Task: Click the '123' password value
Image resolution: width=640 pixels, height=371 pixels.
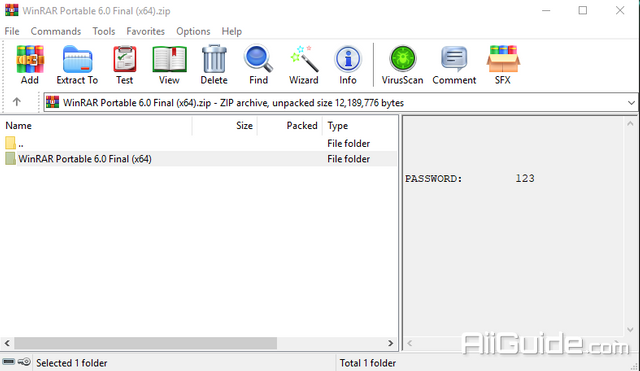Action: click(525, 178)
